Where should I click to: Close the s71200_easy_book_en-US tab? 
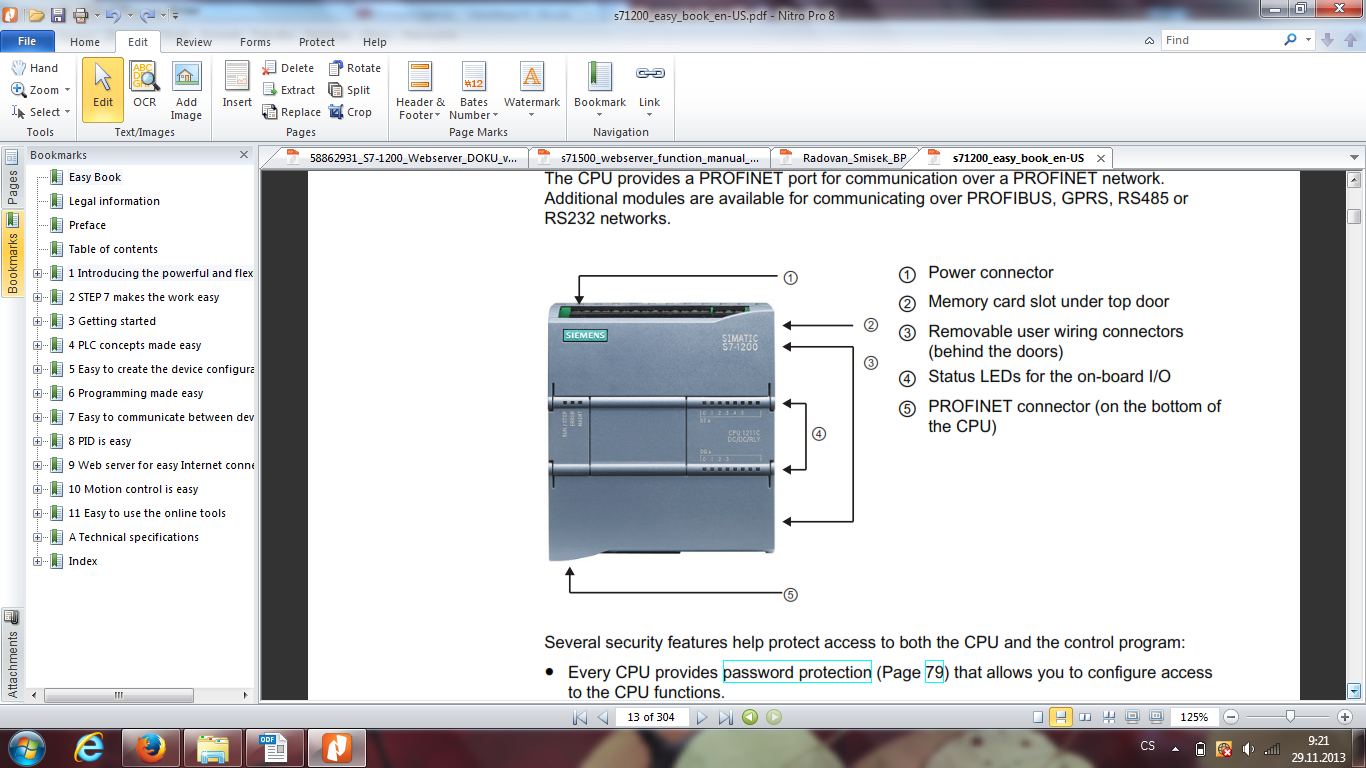click(1101, 158)
